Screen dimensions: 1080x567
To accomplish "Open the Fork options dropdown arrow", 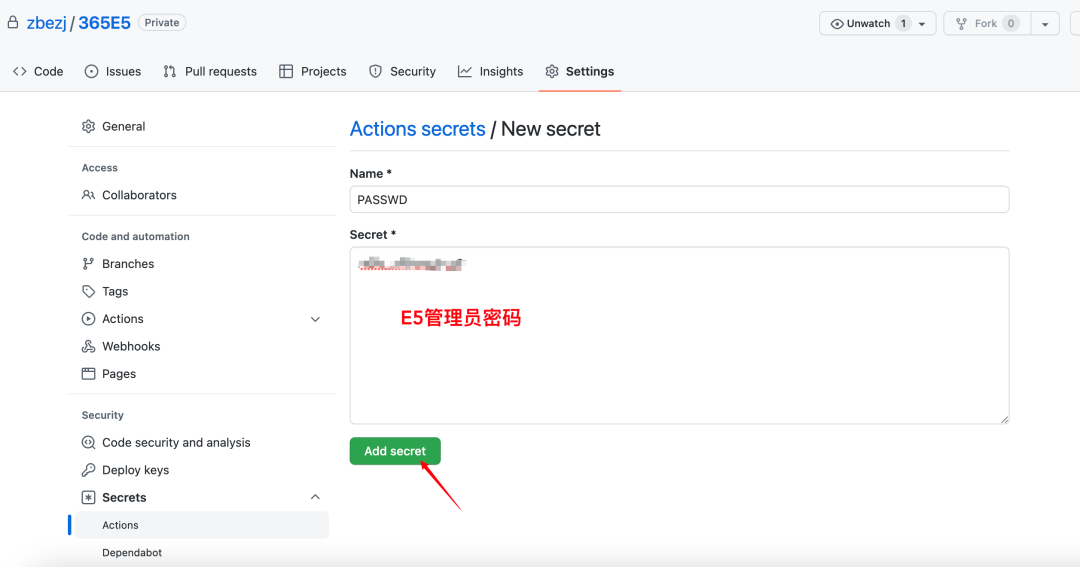I will pyautogui.click(x=1045, y=24).
